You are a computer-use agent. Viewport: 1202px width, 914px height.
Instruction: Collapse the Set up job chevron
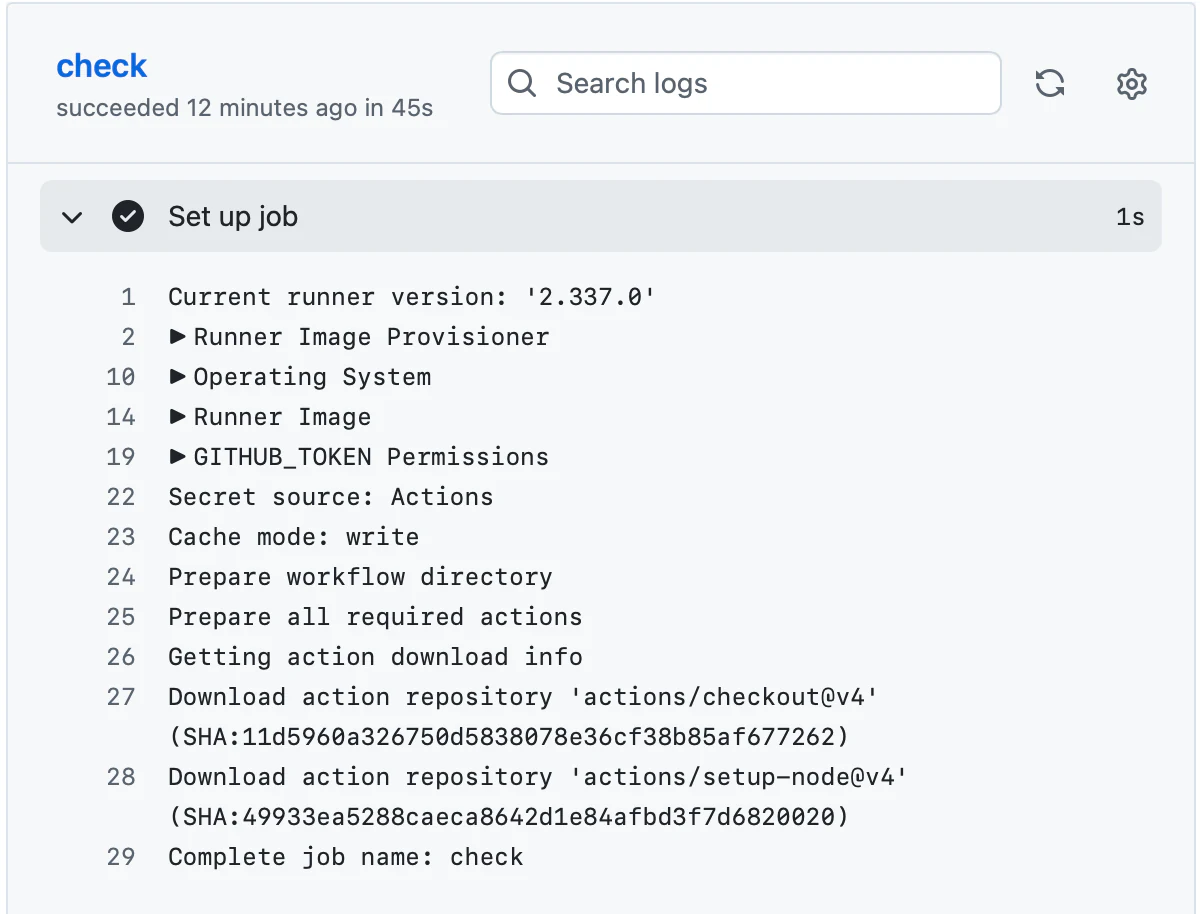[72, 217]
